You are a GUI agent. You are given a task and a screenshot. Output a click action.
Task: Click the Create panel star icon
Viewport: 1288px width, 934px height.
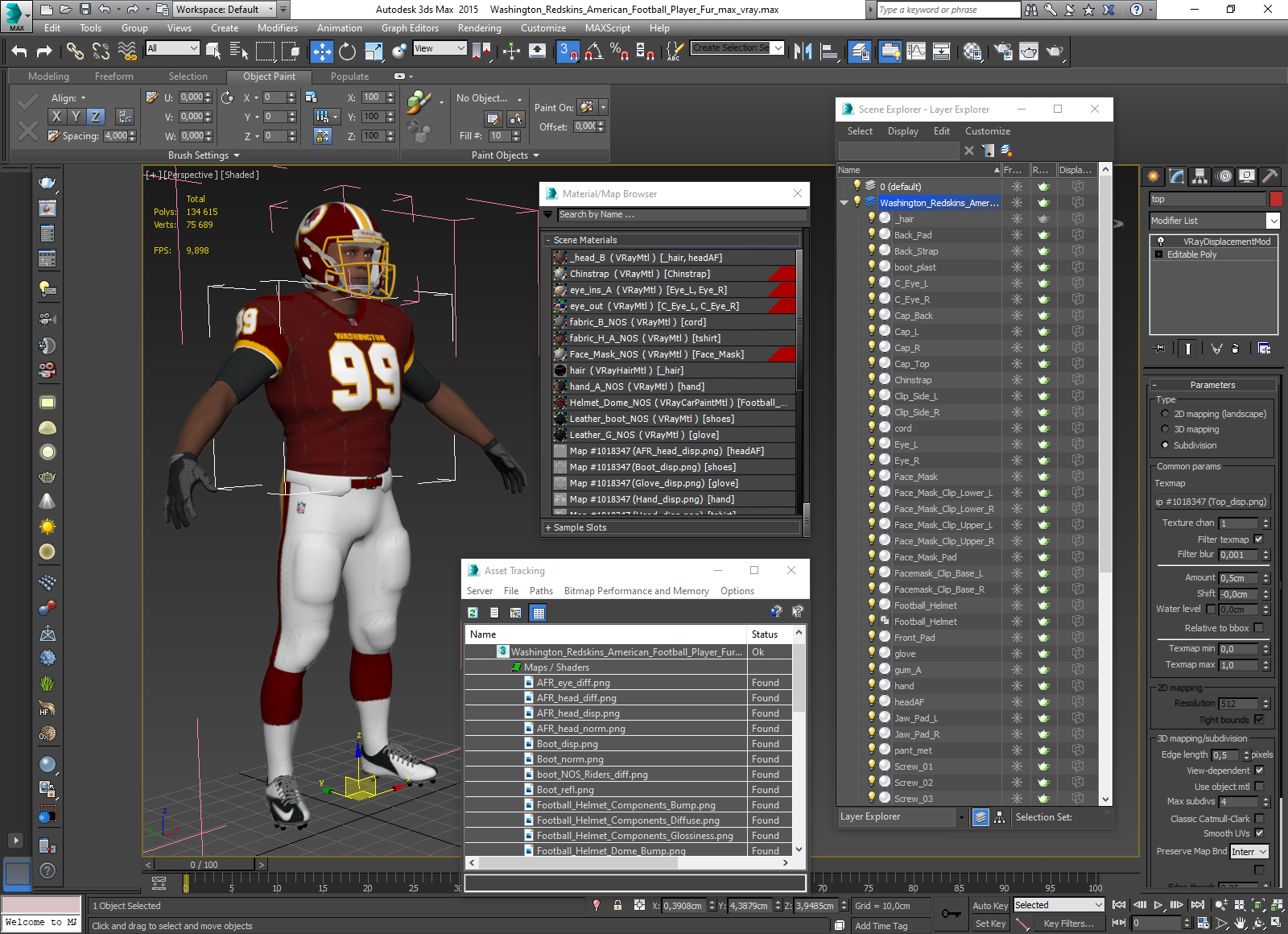tap(1154, 176)
